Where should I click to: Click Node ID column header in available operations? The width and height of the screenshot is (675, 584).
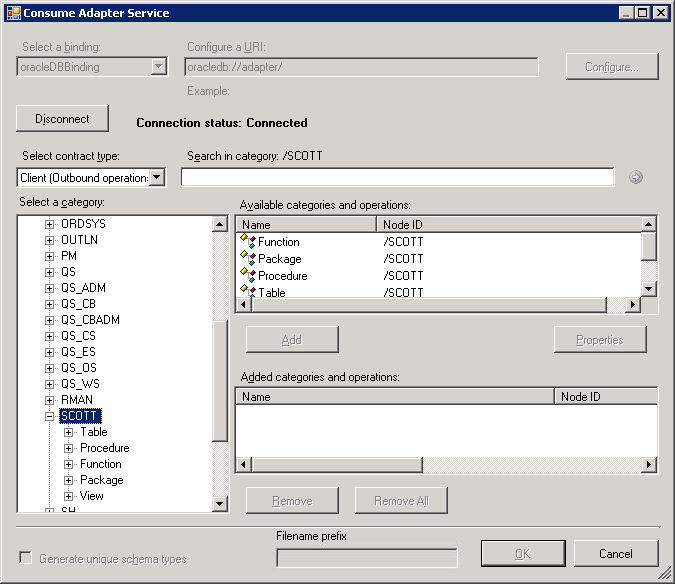[x=509, y=225]
